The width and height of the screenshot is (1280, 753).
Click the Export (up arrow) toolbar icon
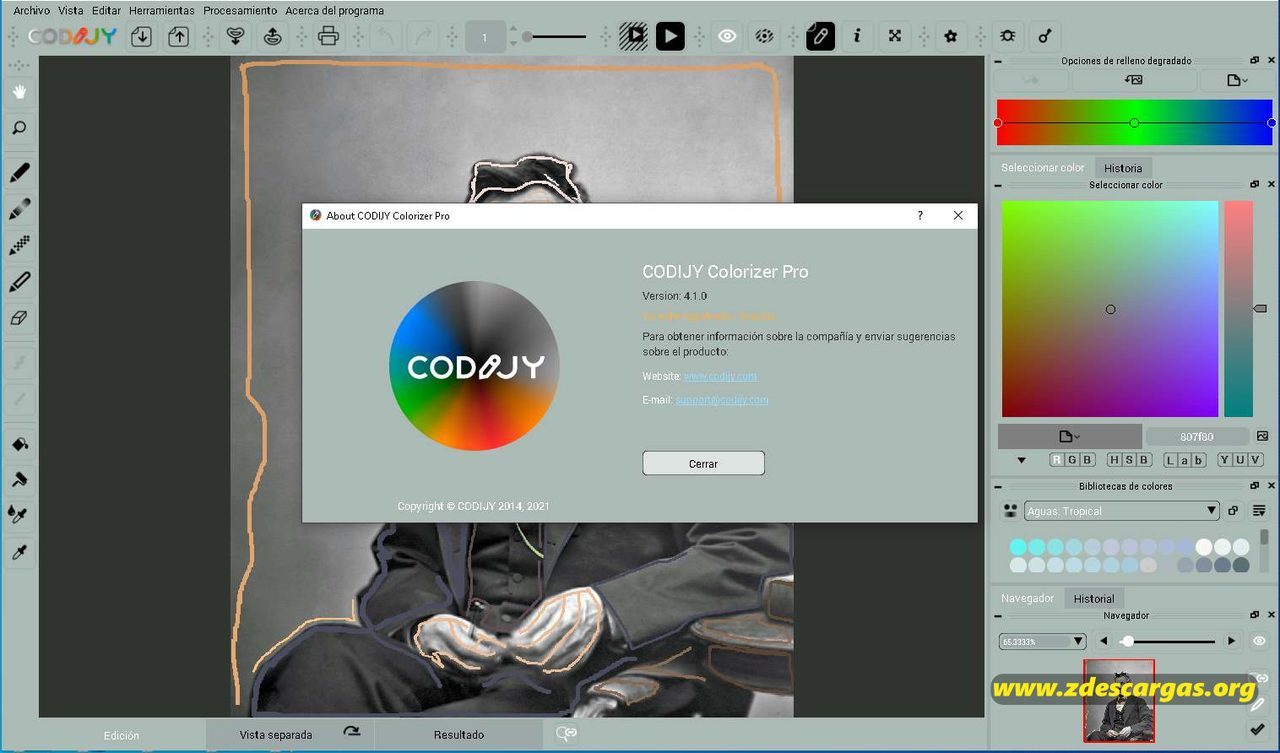tap(178, 37)
